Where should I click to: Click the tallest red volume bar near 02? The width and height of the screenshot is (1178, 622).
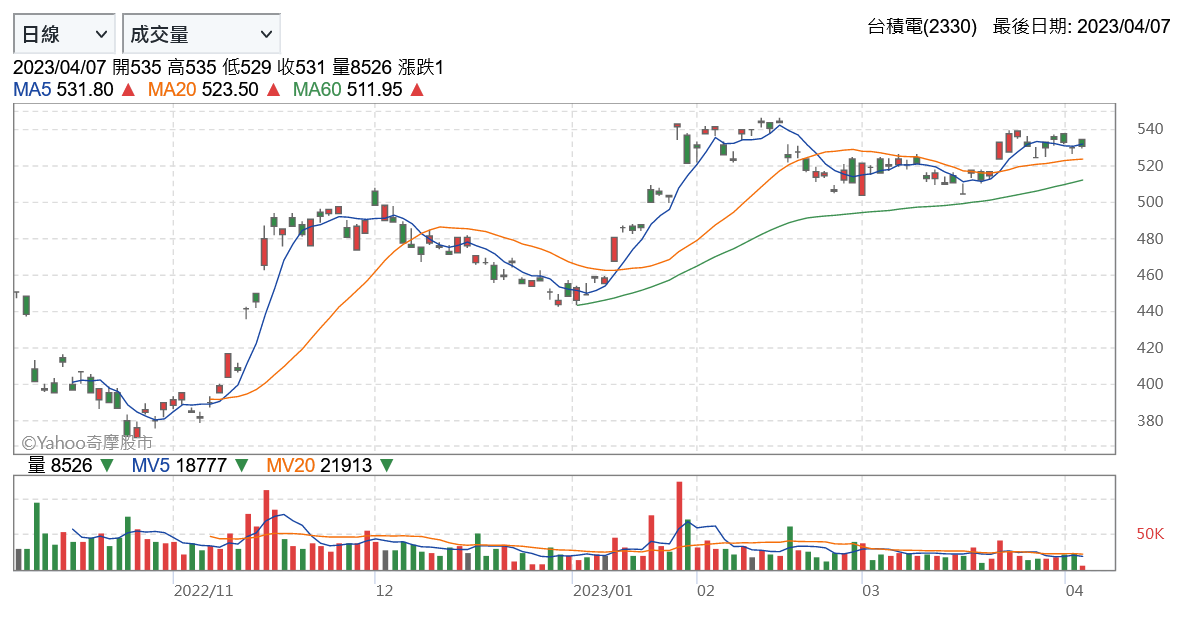click(679, 526)
